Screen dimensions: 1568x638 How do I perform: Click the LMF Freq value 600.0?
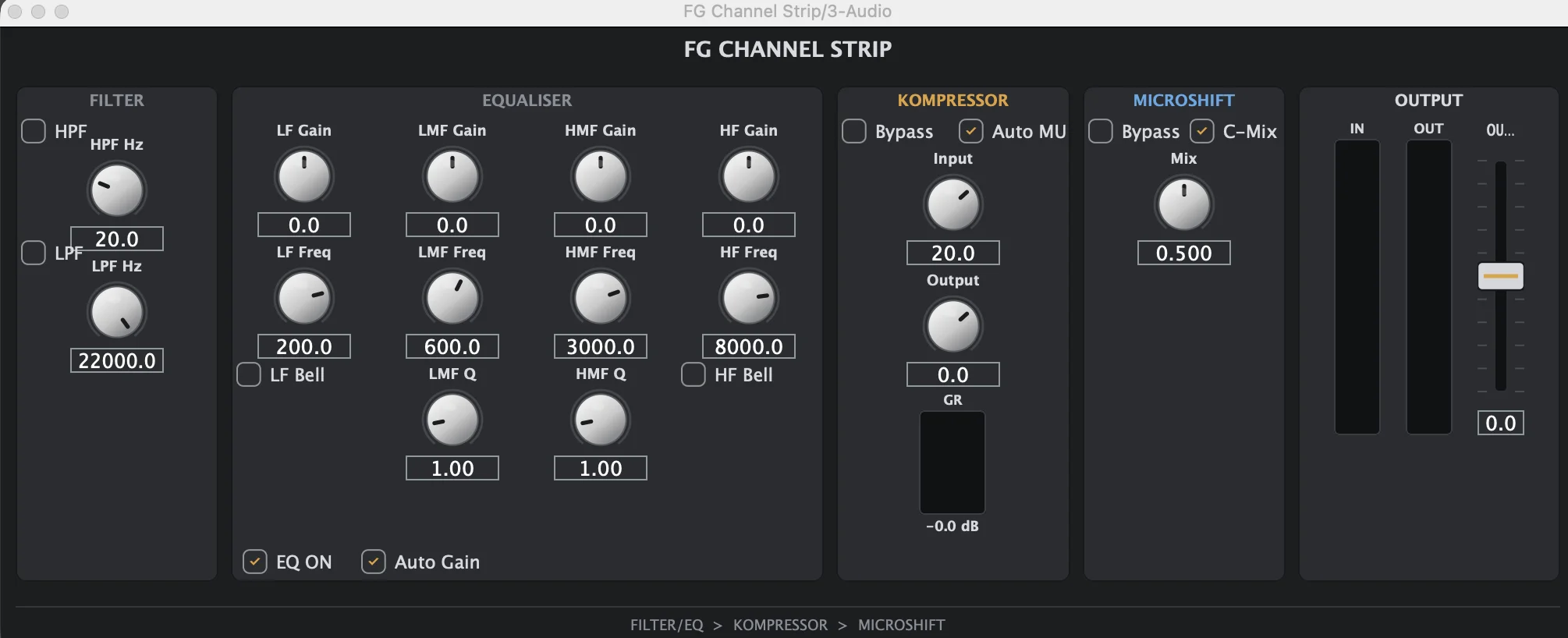click(452, 346)
